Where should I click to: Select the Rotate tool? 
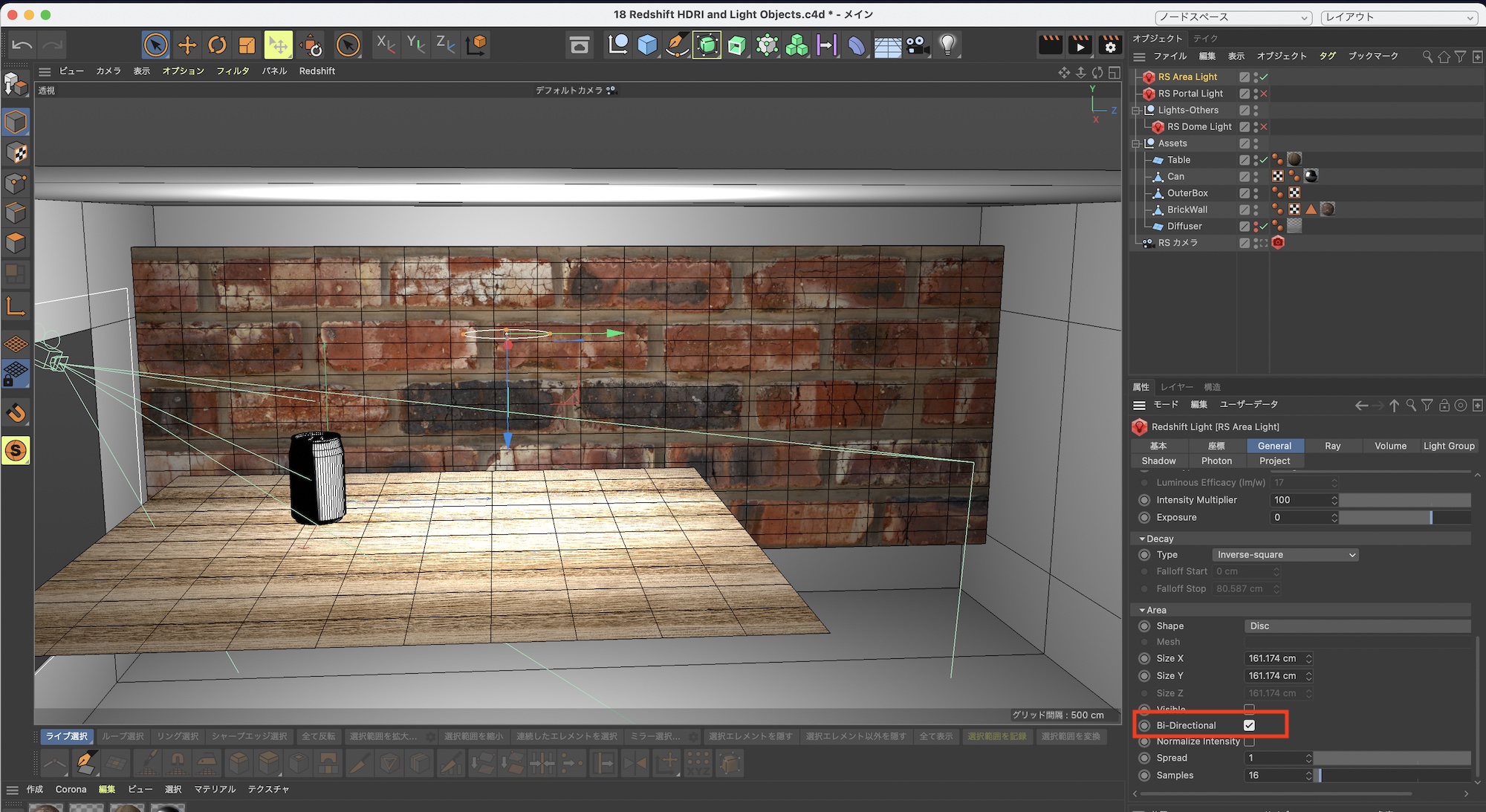(x=217, y=45)
